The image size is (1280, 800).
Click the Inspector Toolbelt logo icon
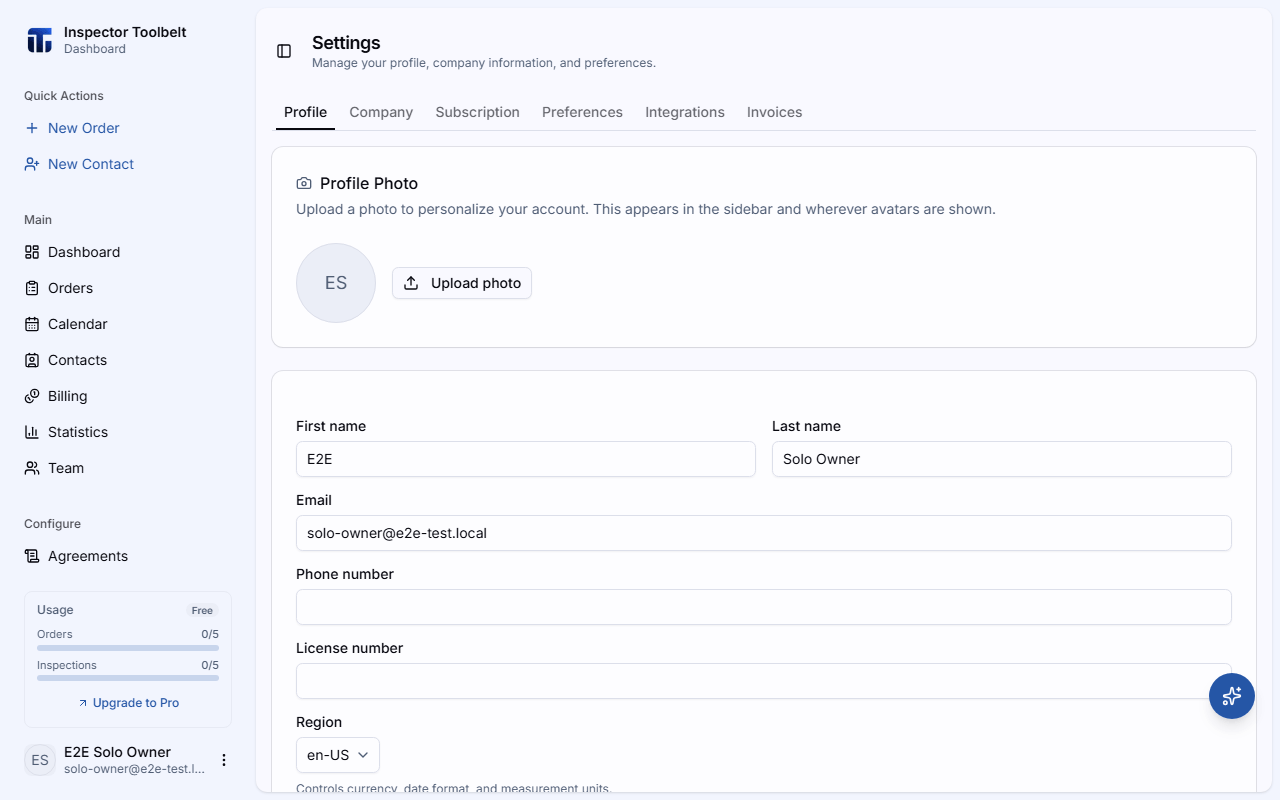(39, 40)
